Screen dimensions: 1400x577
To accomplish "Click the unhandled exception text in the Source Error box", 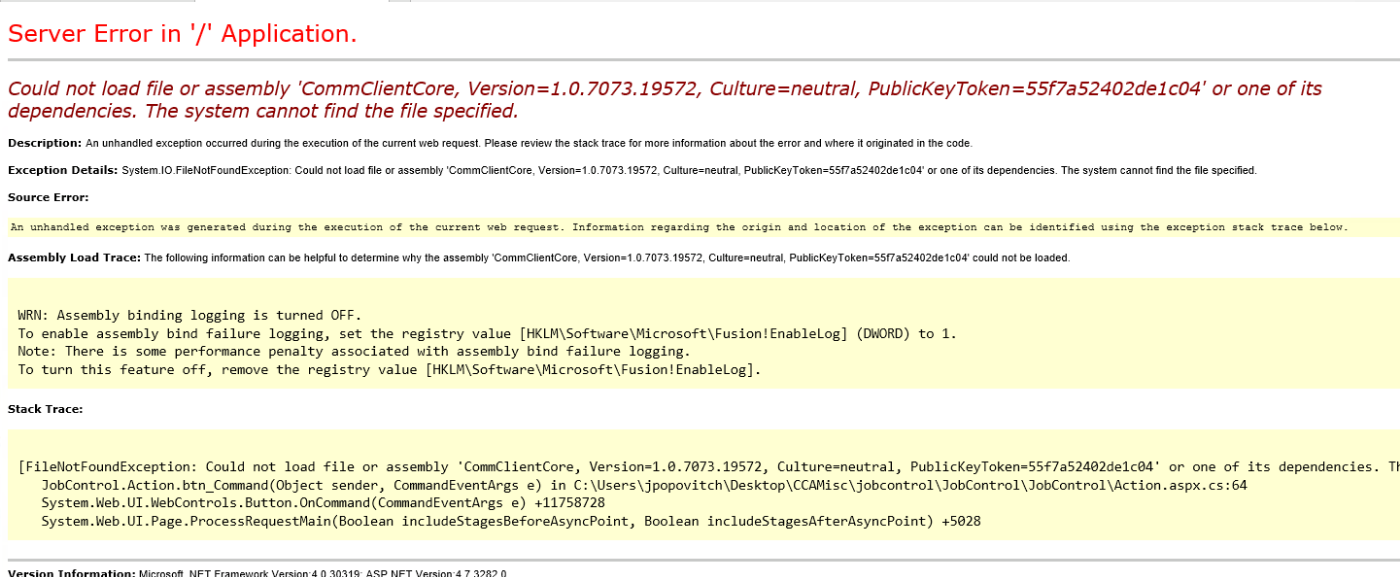I will 678,227.
